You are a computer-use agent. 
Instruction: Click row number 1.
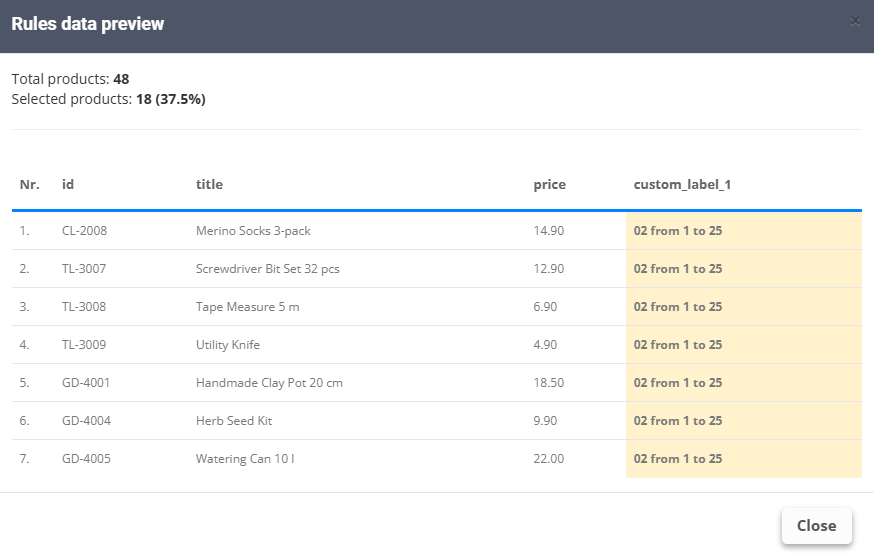25,231
